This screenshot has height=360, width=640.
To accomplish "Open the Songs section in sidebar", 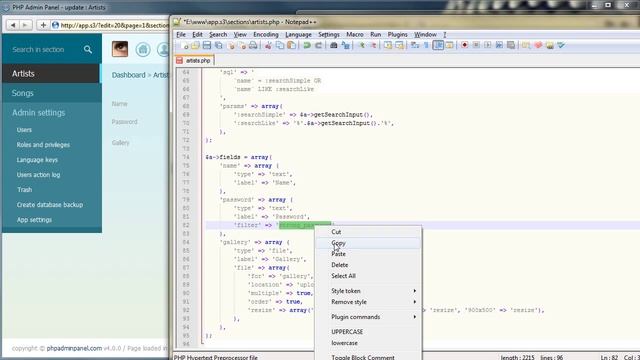I will 52,93.
